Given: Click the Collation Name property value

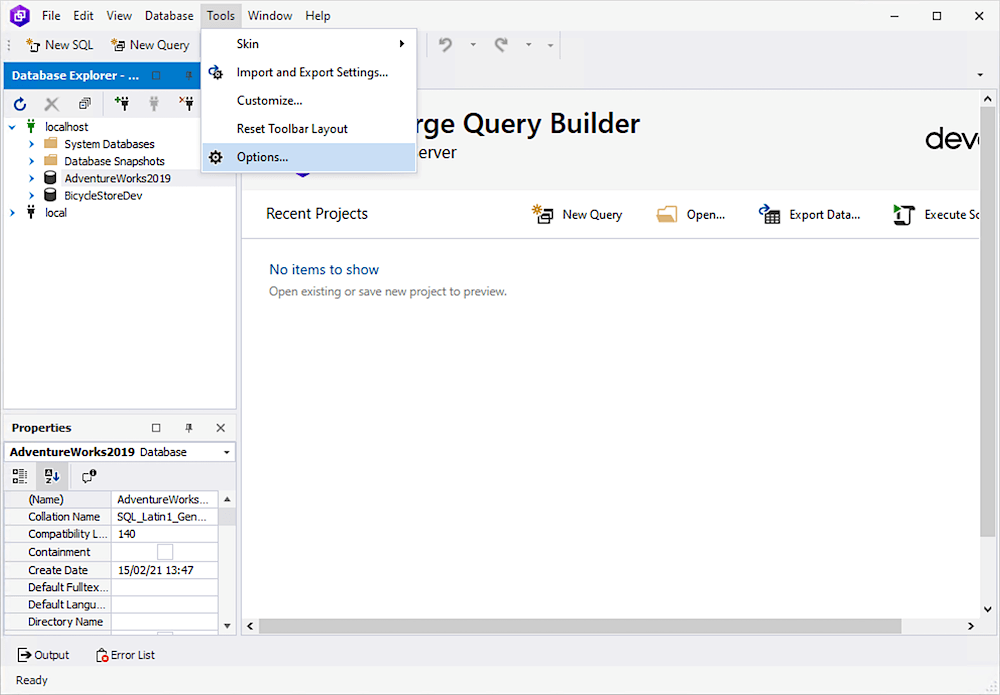Looking at the screenshot, I should tap(165, 516).
